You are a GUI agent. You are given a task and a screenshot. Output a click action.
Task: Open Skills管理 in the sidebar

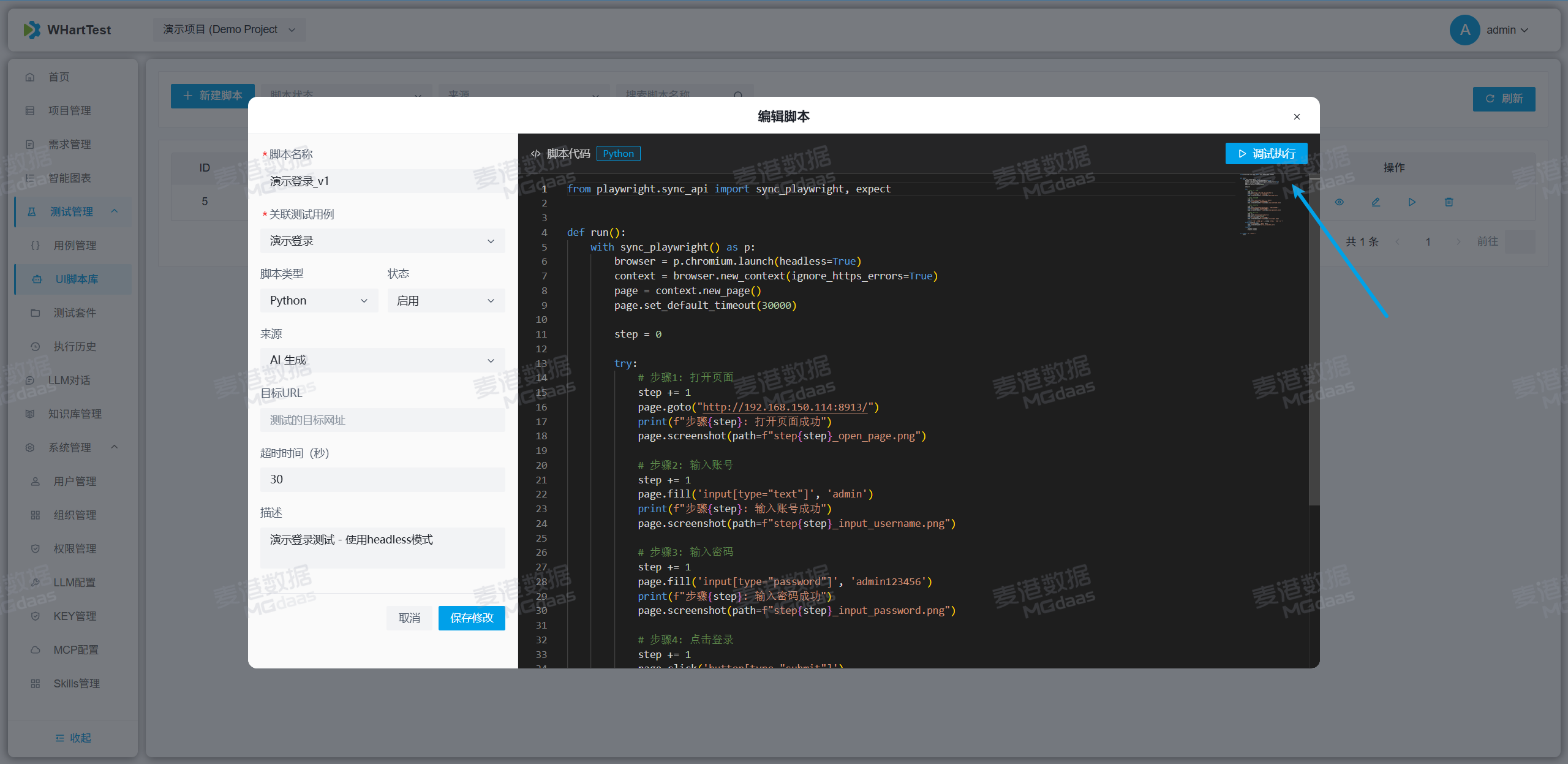[76, 683]
